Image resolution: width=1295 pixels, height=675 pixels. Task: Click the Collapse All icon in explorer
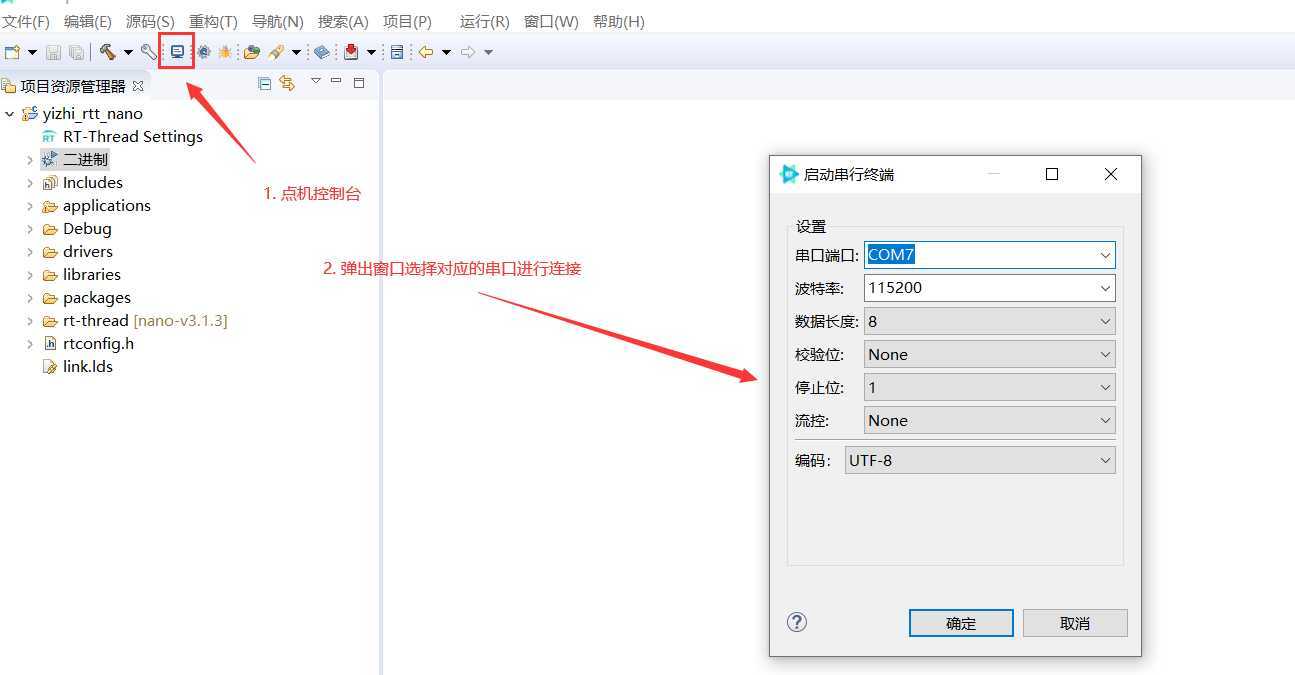264,84
